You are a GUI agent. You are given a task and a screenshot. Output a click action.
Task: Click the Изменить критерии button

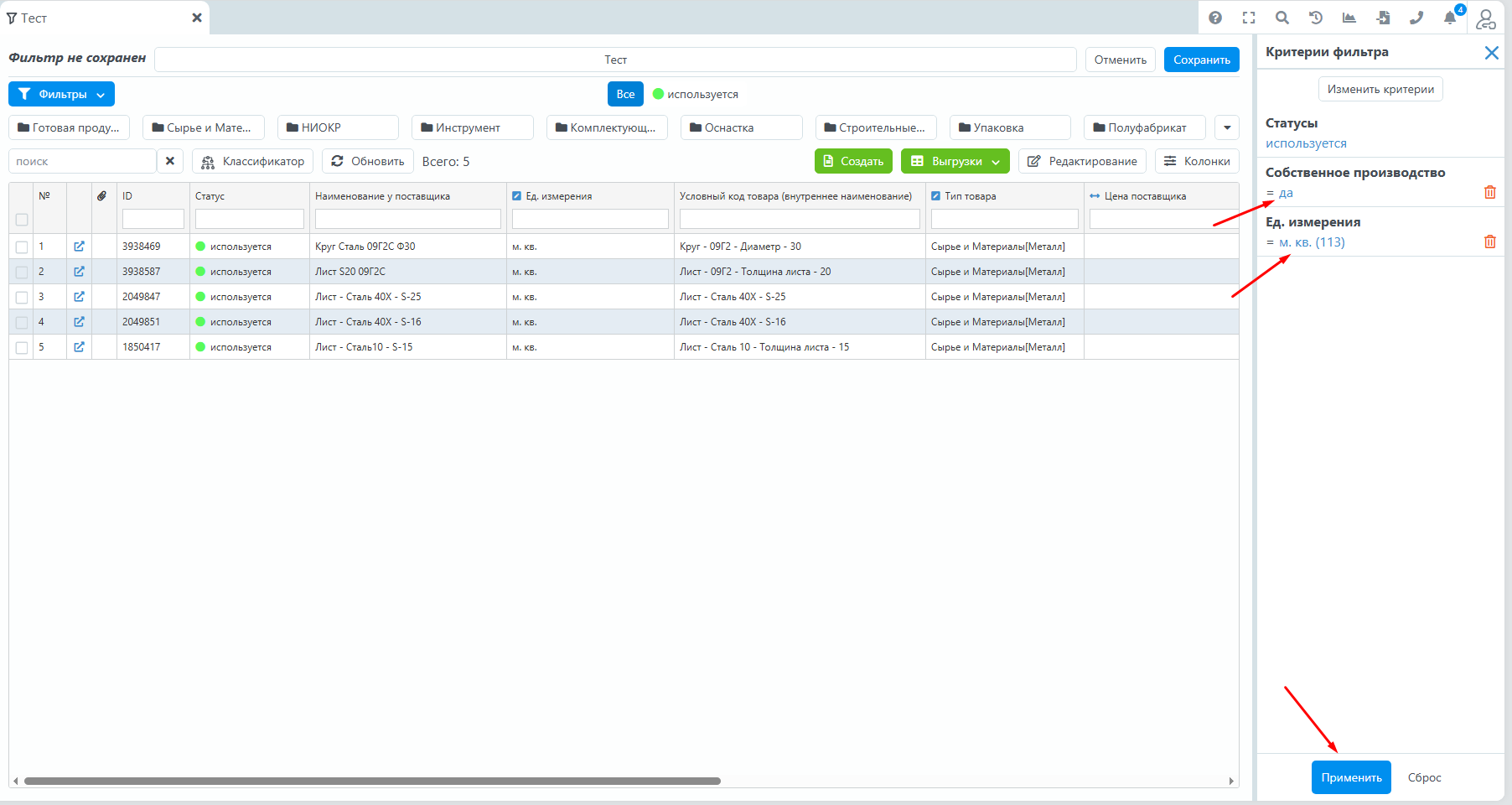[x=1380, y=89]
